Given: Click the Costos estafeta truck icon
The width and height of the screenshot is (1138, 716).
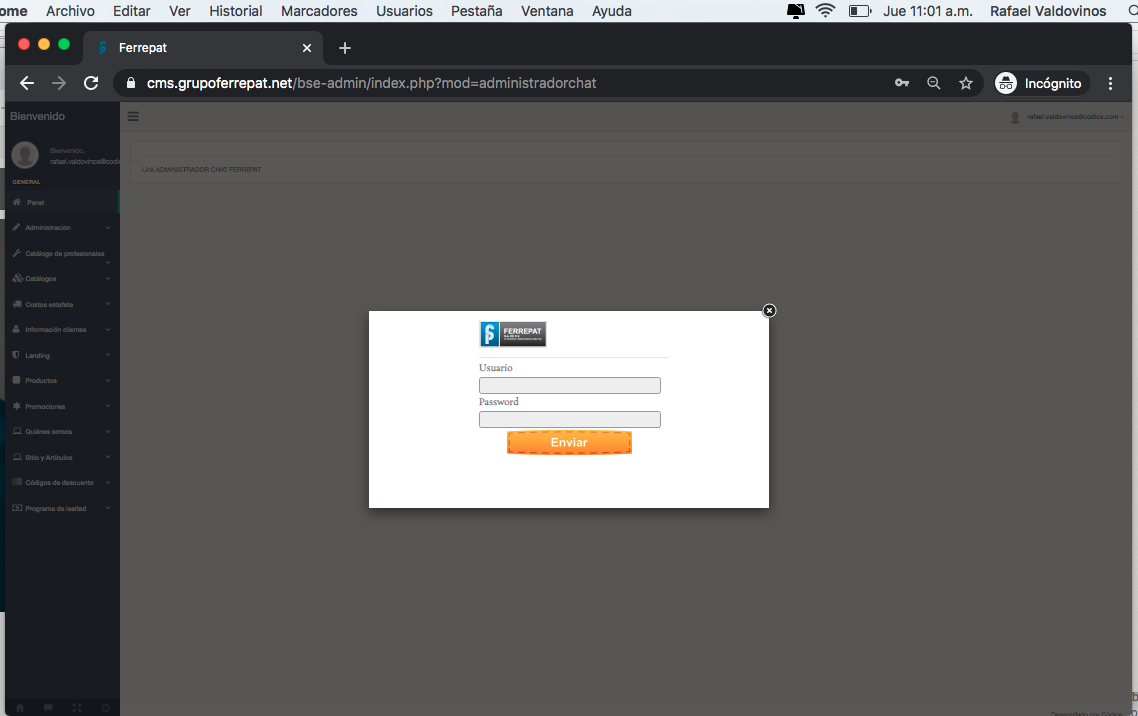Looking at the screenshot, I should point(17,304).
